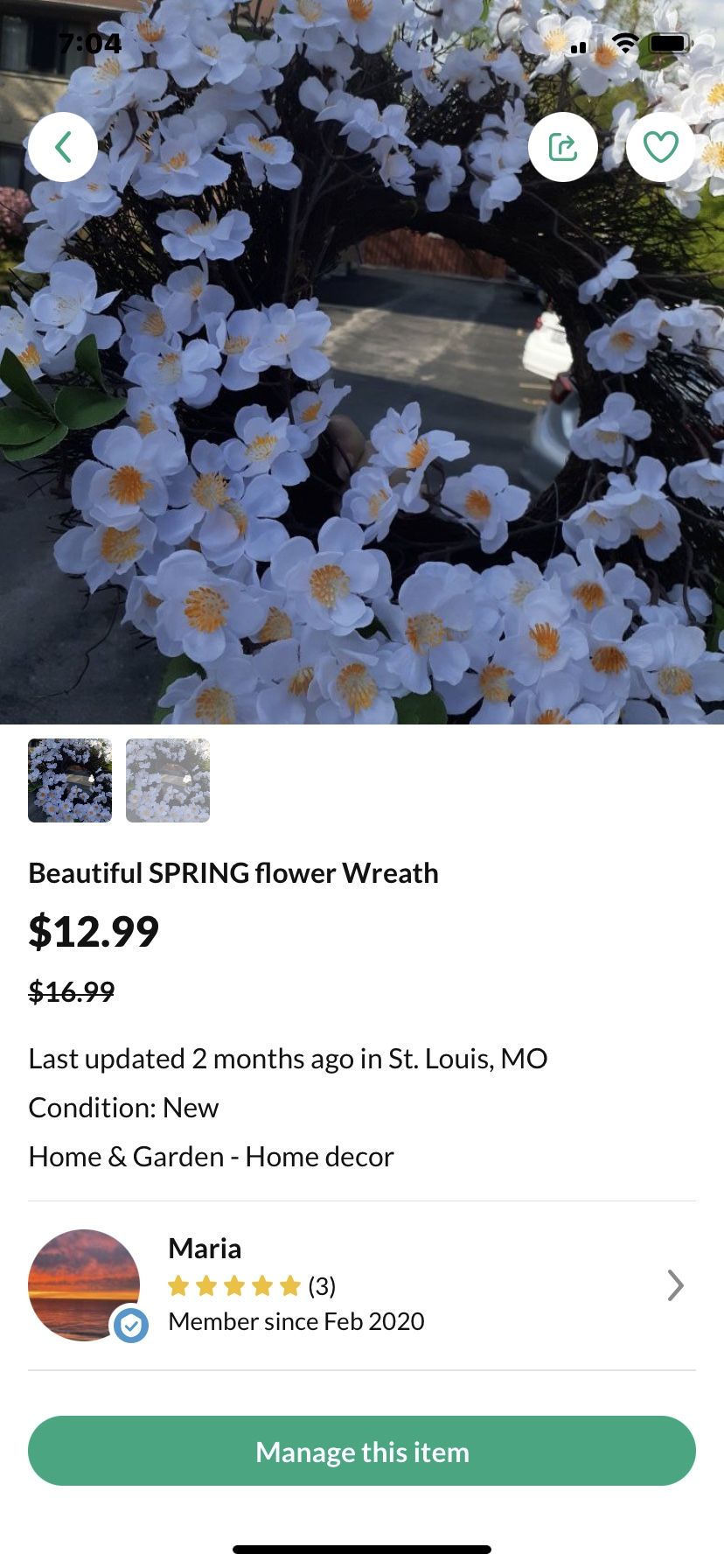
Task: Tap the battery icon in status bar
Action: click(670, 42)
